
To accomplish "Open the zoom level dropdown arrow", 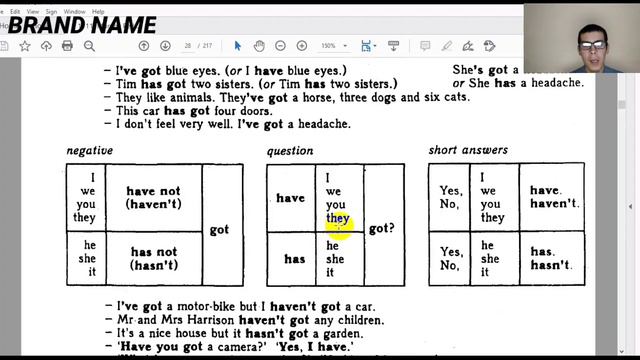I will coord(345,46).
